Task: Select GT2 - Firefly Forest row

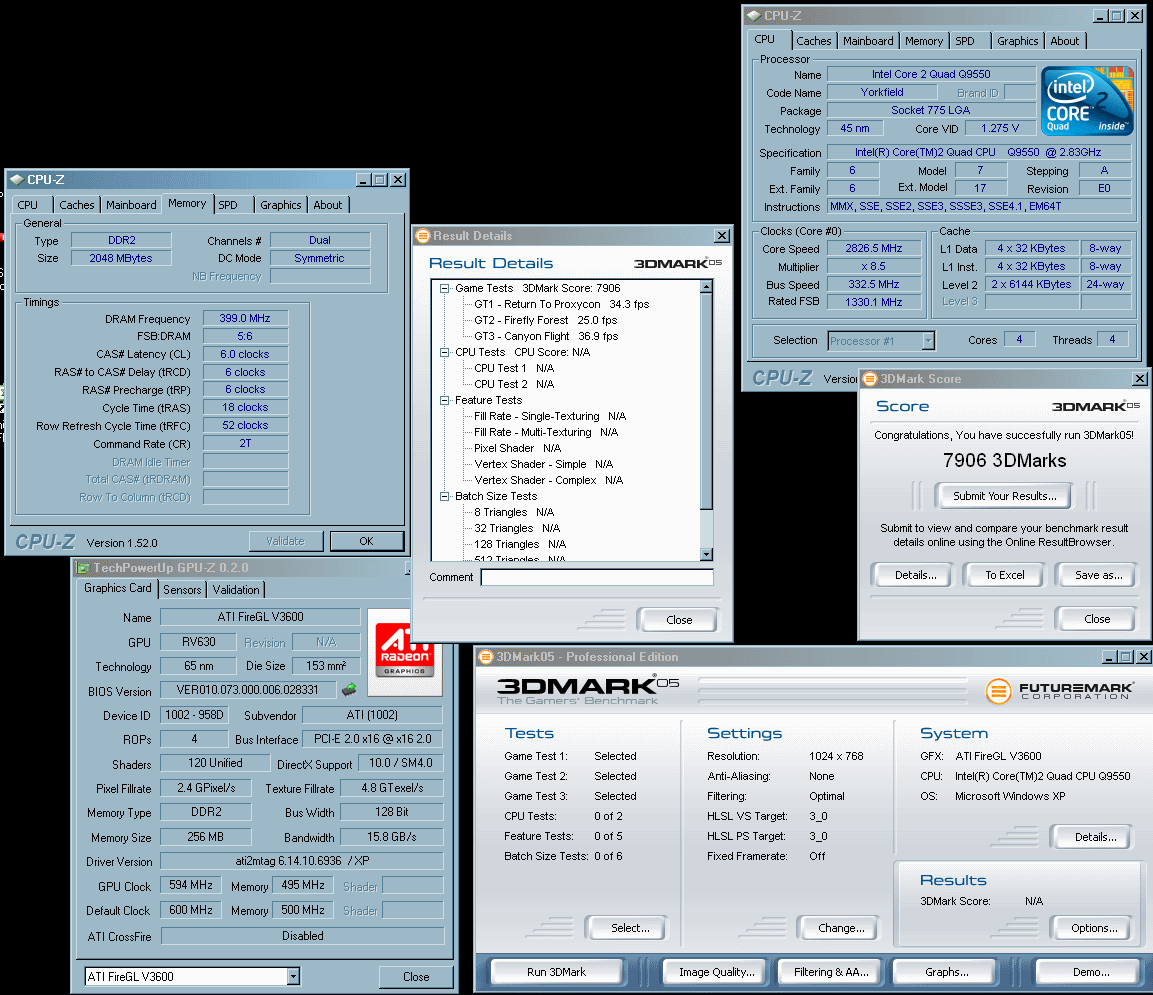Action: [546, 321]
